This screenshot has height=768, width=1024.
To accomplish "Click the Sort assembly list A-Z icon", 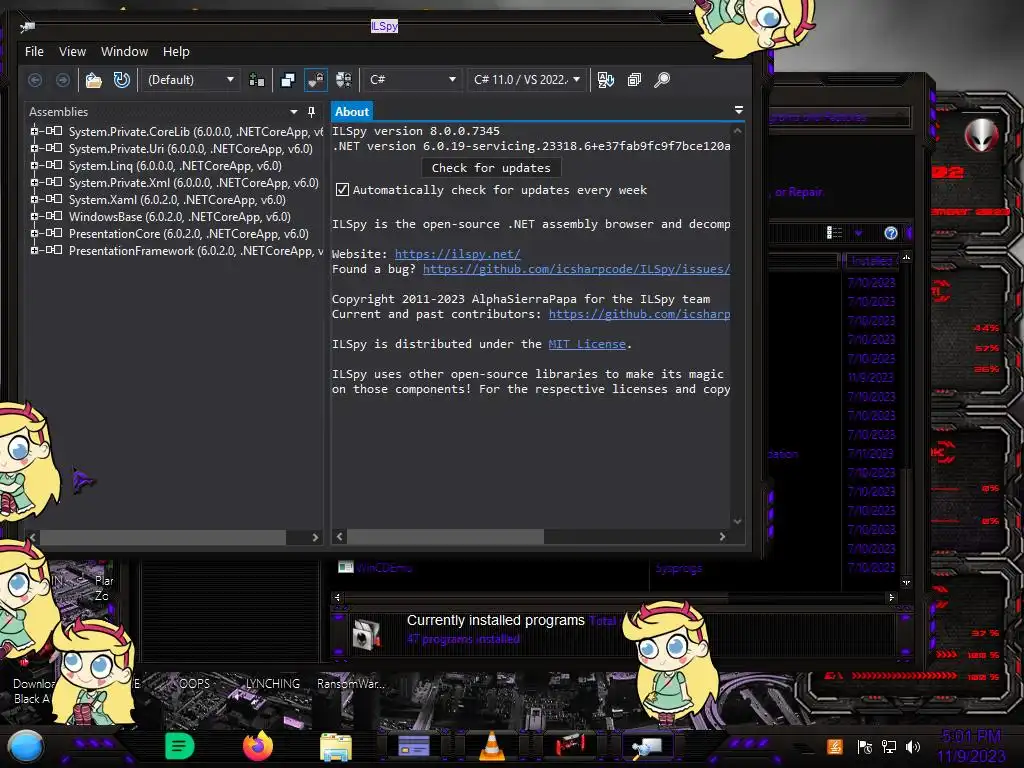I will pos(606,80).
